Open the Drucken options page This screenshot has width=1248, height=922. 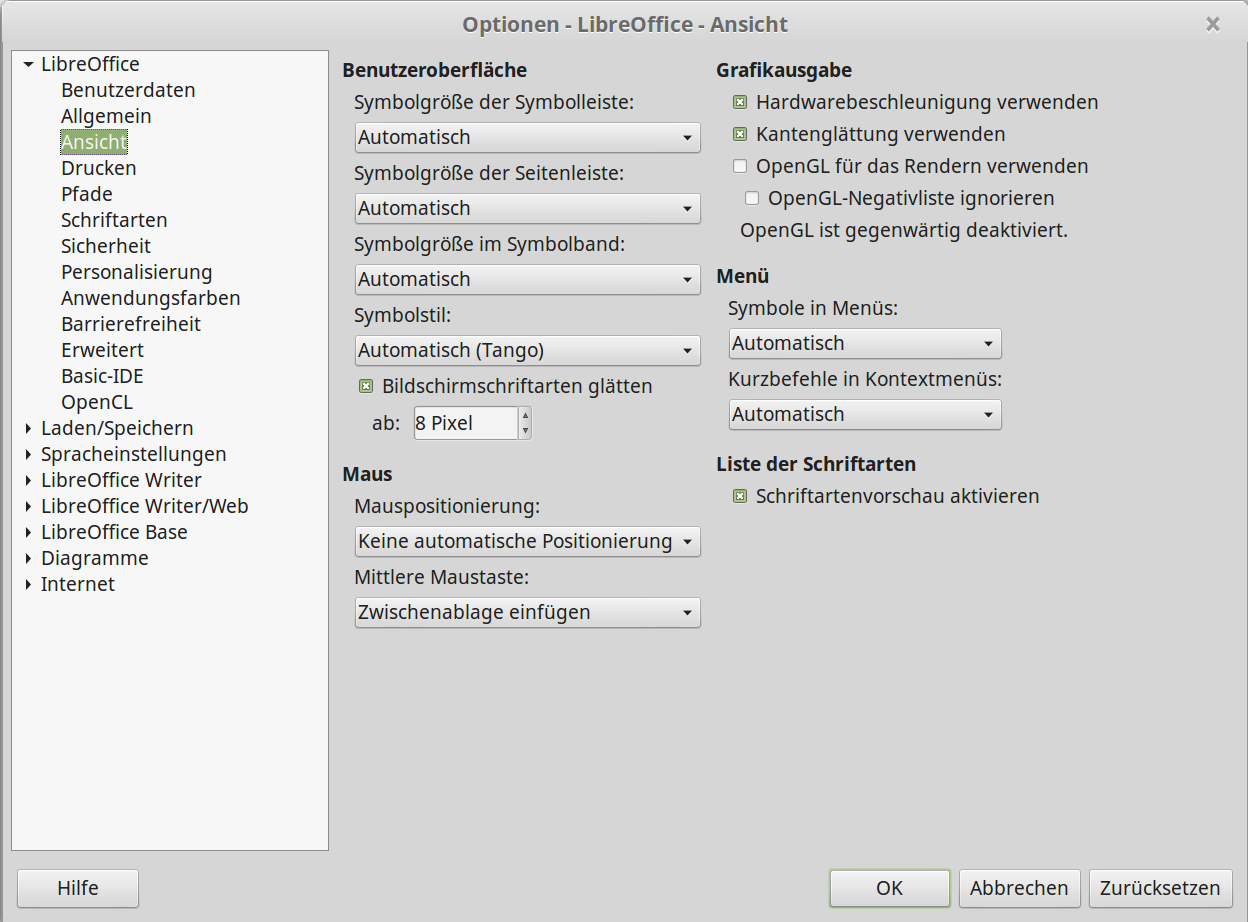[x=99, y=168]
